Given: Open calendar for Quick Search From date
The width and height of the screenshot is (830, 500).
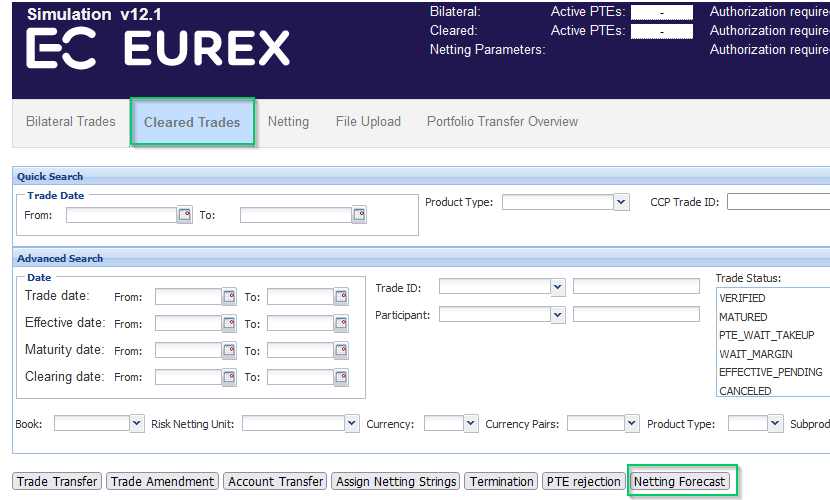Looking at the screenshot, I should (x=184, y=214).
